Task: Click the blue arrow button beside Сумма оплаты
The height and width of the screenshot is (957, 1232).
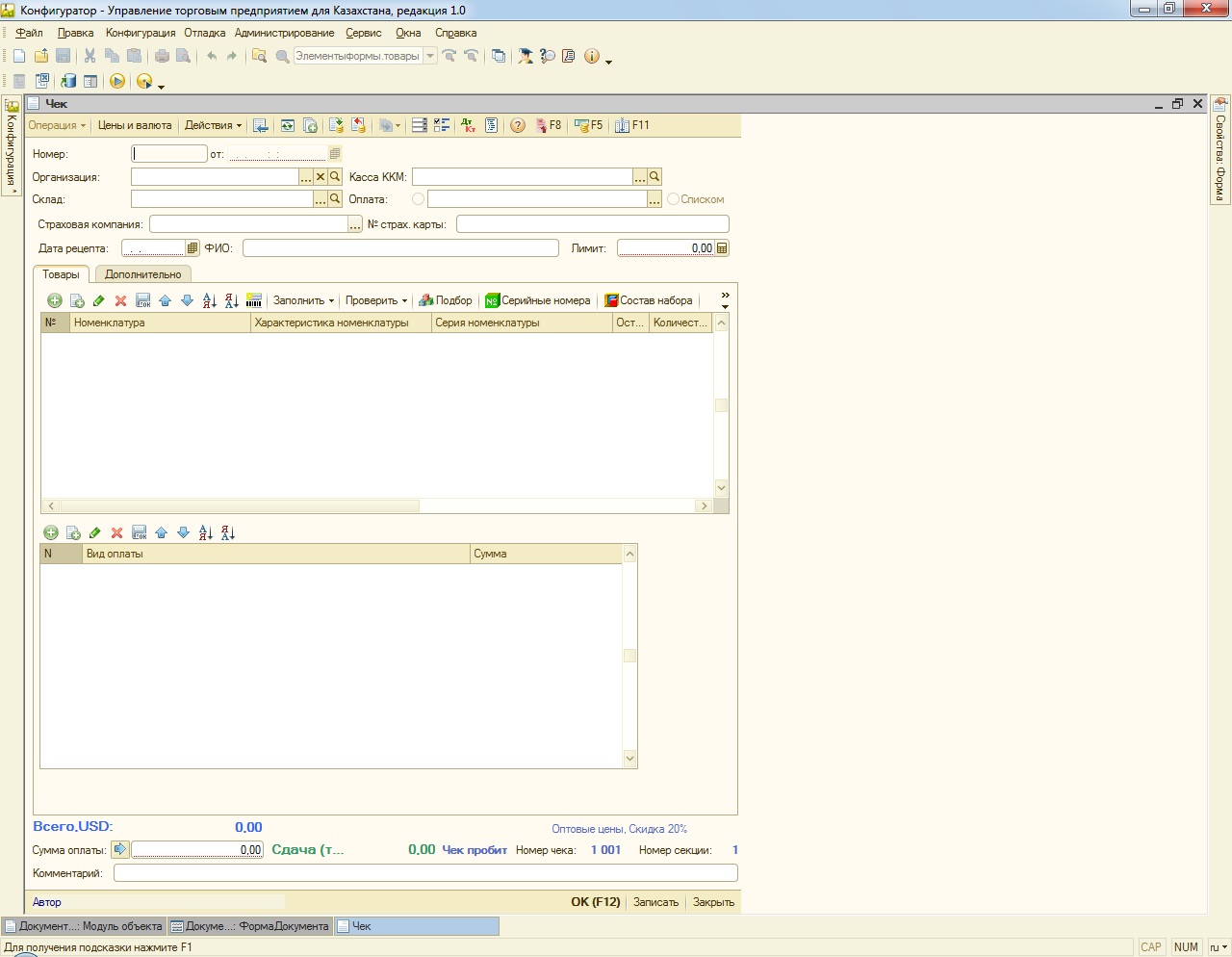Action: click(120, 849)
